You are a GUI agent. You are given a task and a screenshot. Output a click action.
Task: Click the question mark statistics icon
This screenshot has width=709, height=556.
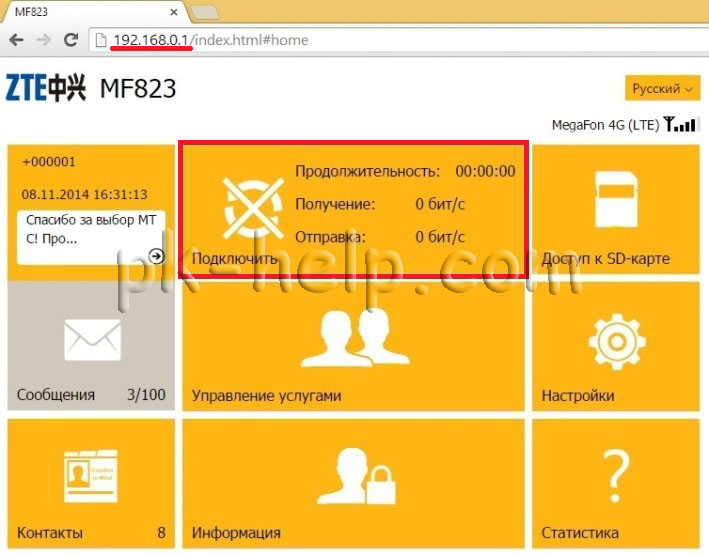616,476
